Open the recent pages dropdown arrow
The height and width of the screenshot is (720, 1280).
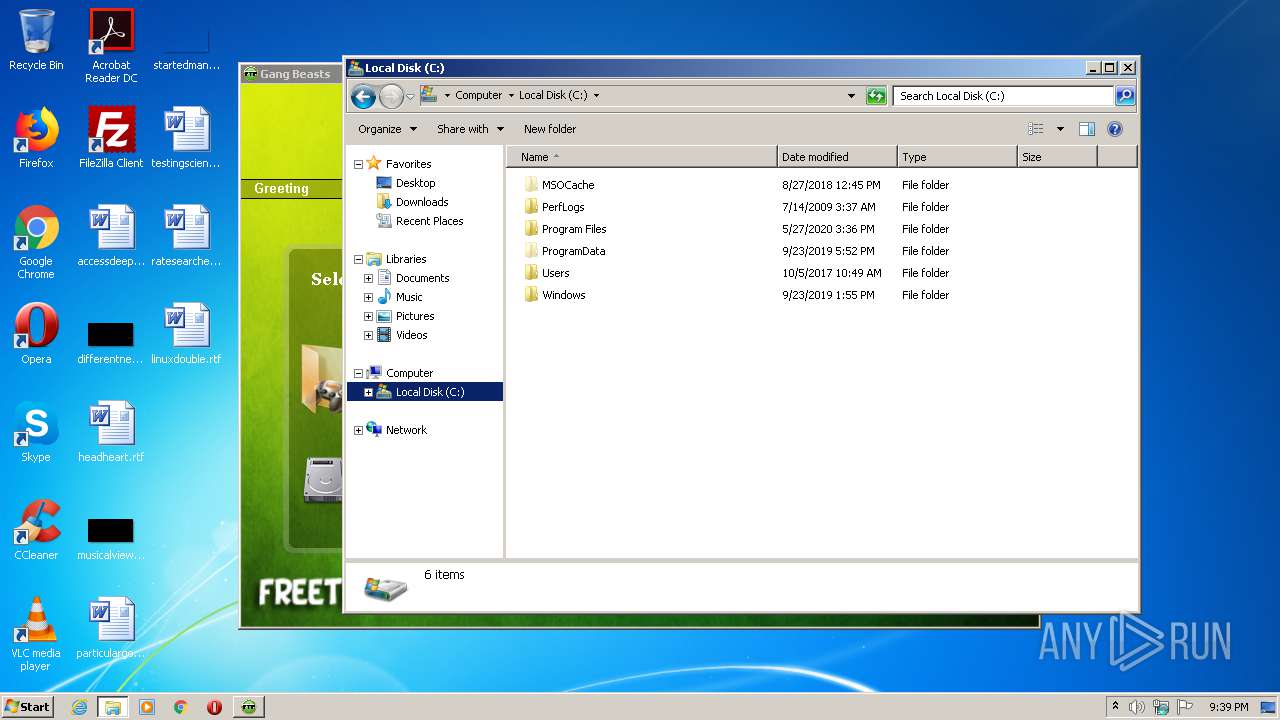pyautogui.click(x=410, y=97)
